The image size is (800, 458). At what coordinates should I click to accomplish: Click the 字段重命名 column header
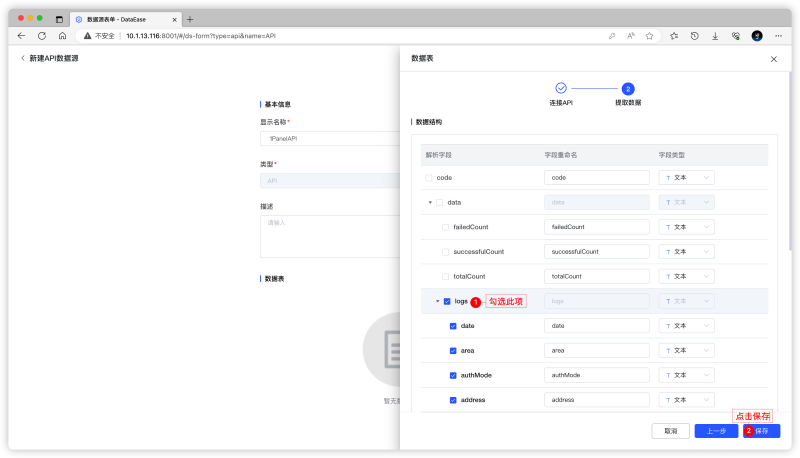pyautogui.click(x=561, y=155)
